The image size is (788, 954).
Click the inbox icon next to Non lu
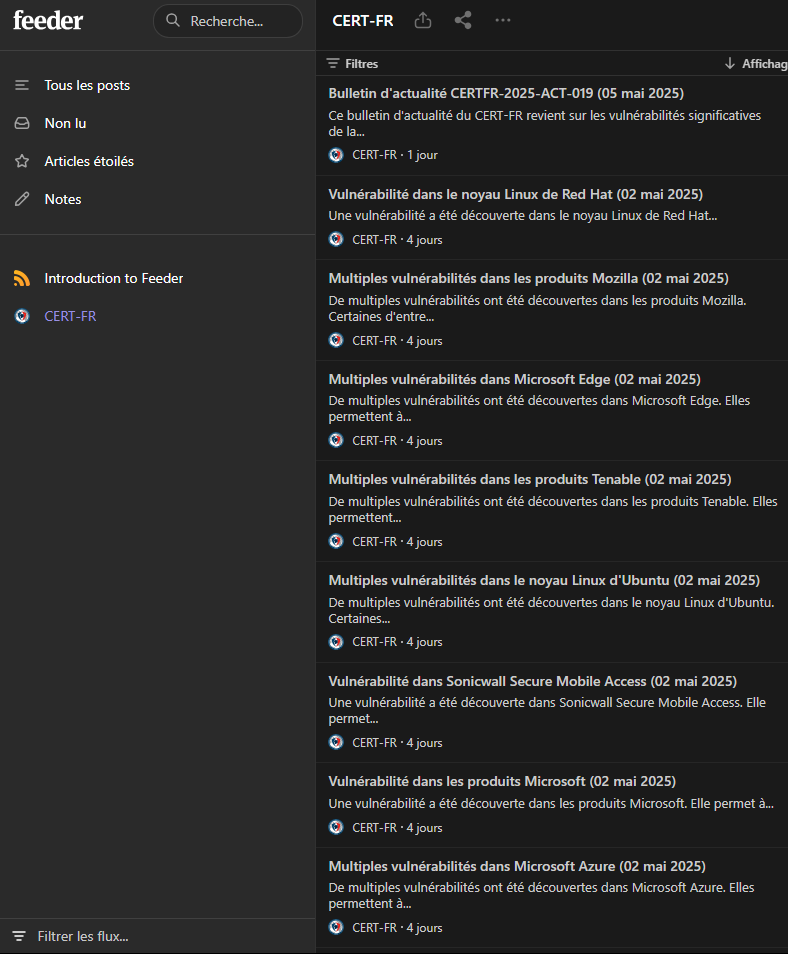22,123
